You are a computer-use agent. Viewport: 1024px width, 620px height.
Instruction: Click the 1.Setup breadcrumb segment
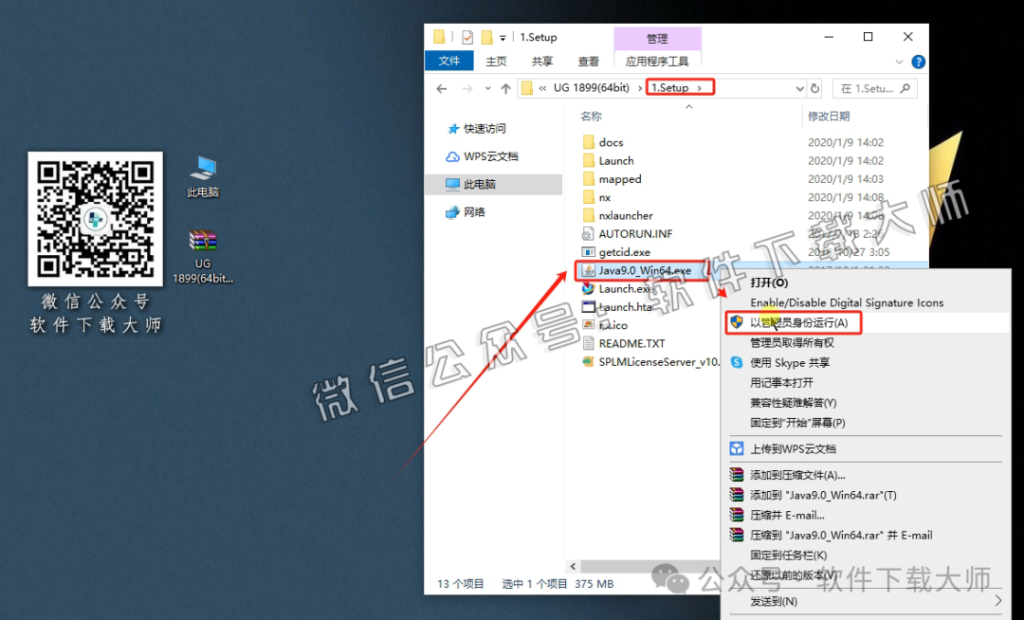671,88
